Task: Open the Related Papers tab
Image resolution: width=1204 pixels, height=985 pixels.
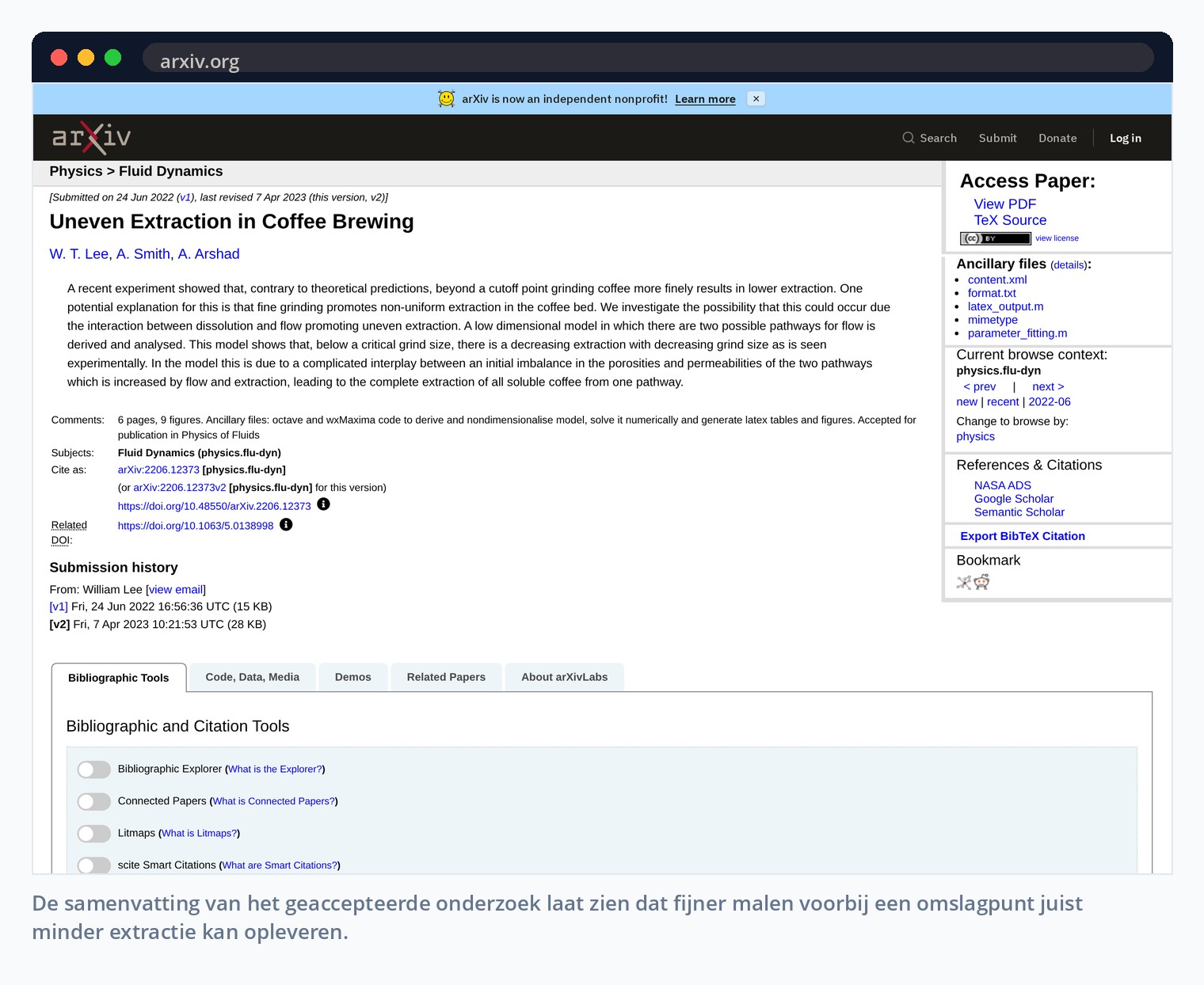Action: (x=446, y=677)
